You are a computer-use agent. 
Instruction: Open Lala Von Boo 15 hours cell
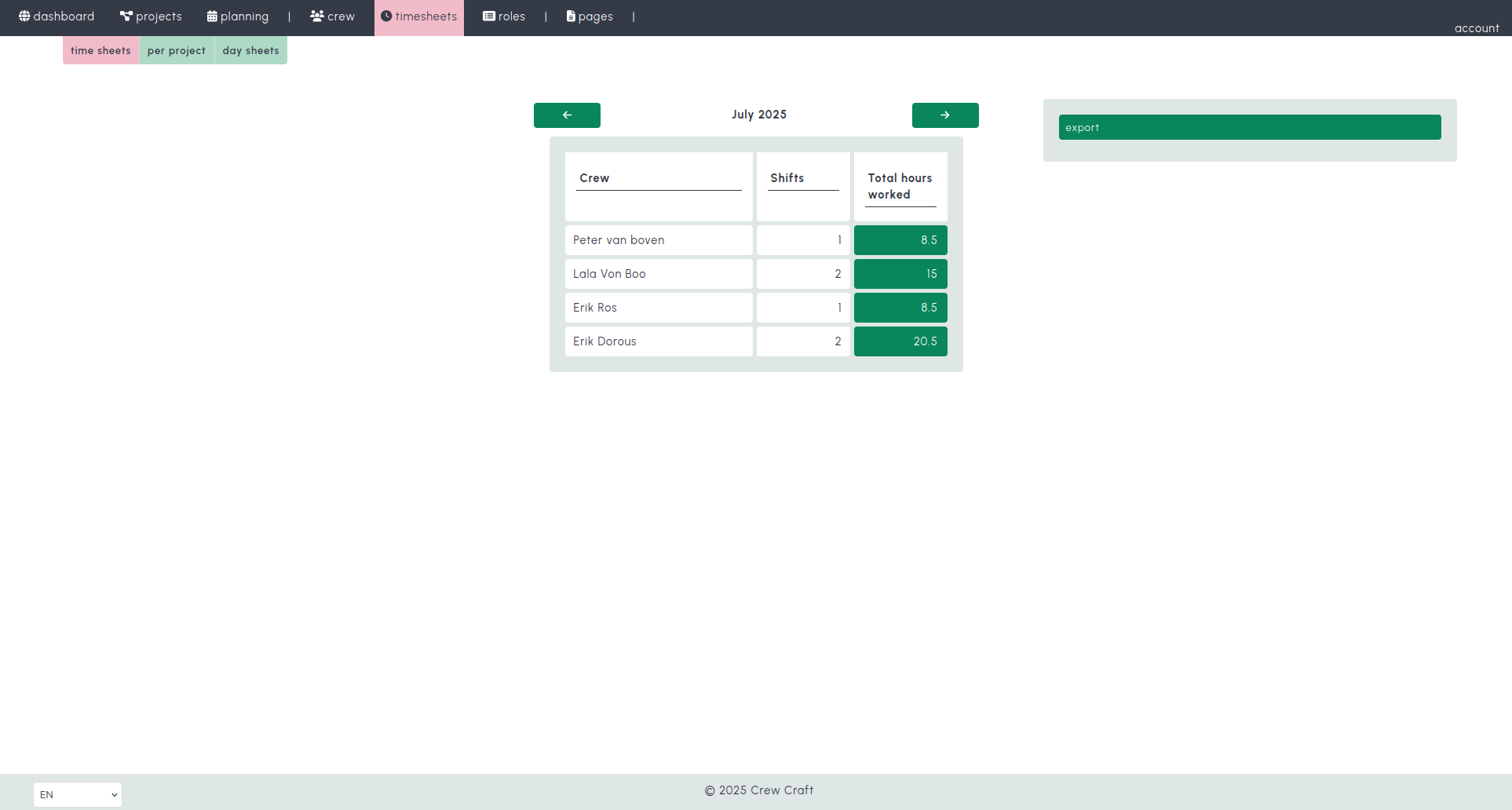point(900,274)
